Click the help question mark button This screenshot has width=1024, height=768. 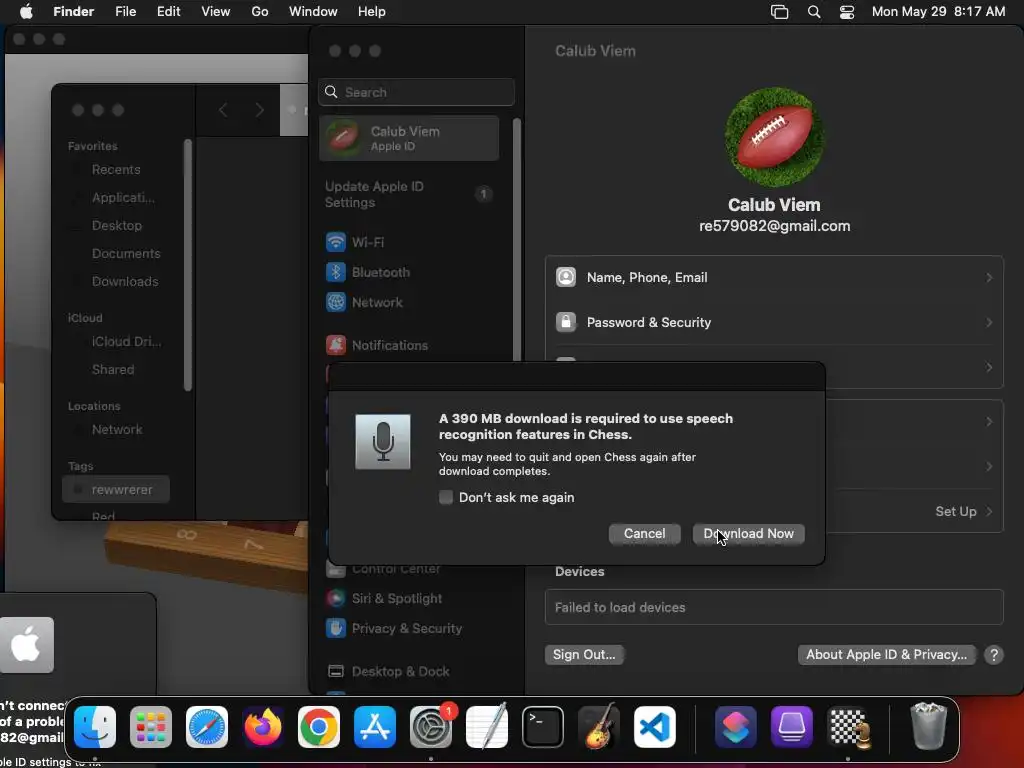click(x=993, y=654)
